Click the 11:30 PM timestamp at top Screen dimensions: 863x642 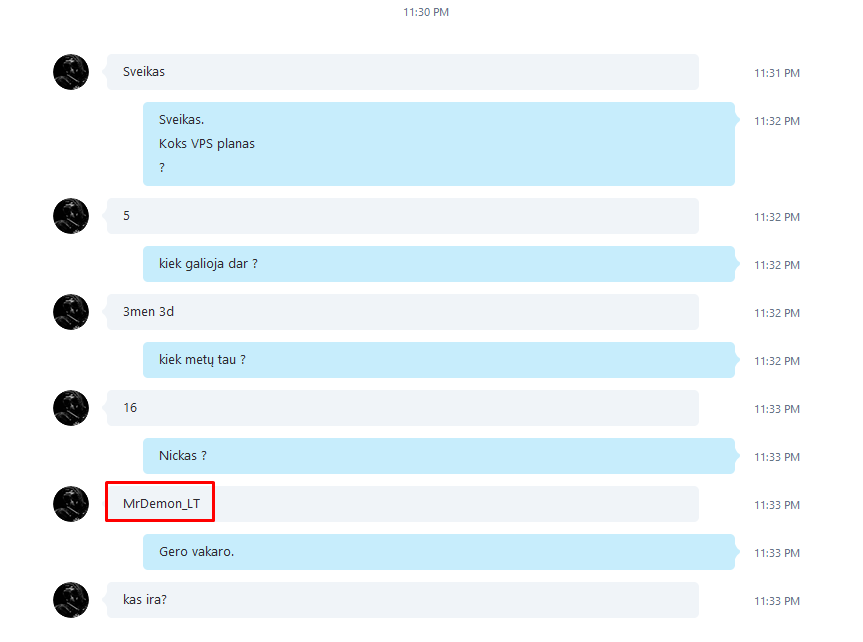point(426,12)
